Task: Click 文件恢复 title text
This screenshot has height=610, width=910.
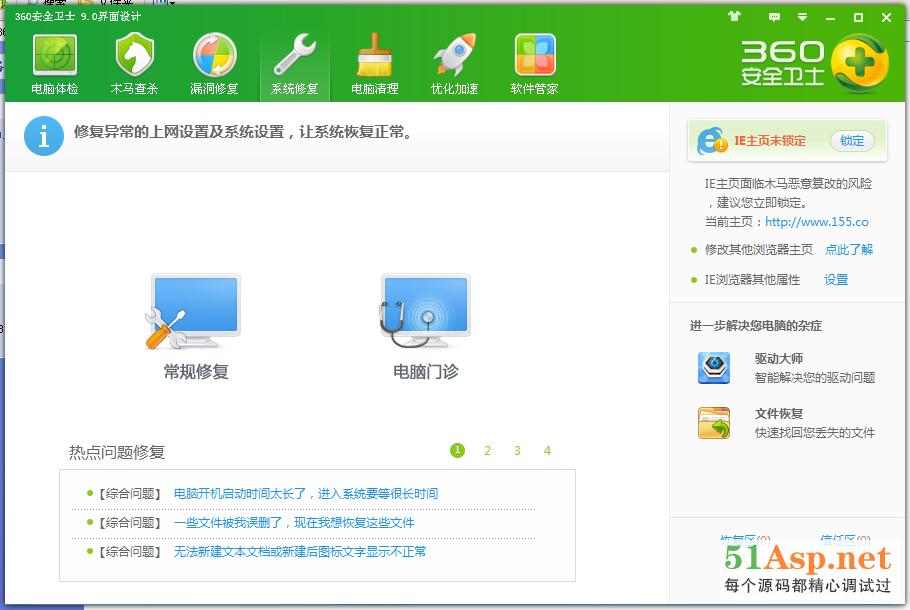Action: (x=779, y=414)
